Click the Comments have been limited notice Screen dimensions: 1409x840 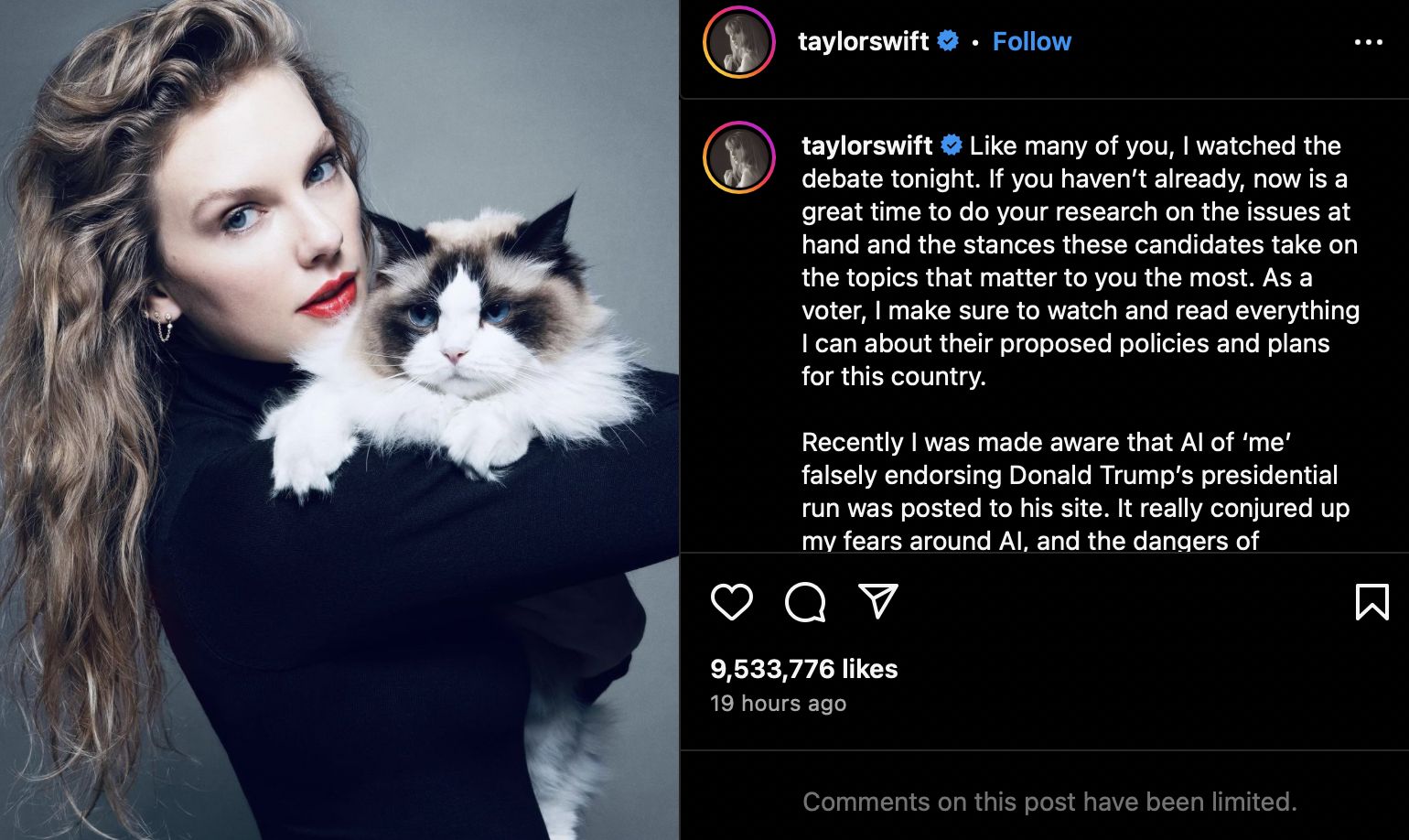click(1049, 802)
